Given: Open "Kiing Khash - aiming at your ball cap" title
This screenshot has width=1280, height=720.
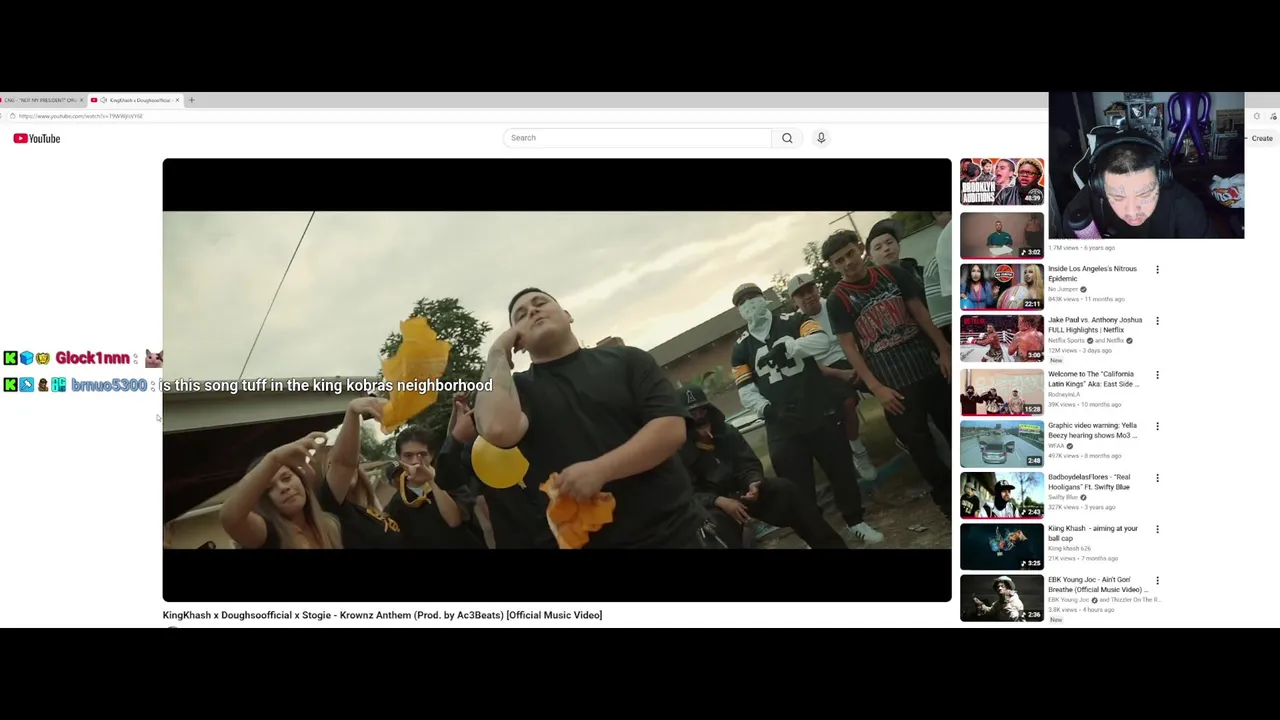Looking at the screenshot, I should (1093, 533).
